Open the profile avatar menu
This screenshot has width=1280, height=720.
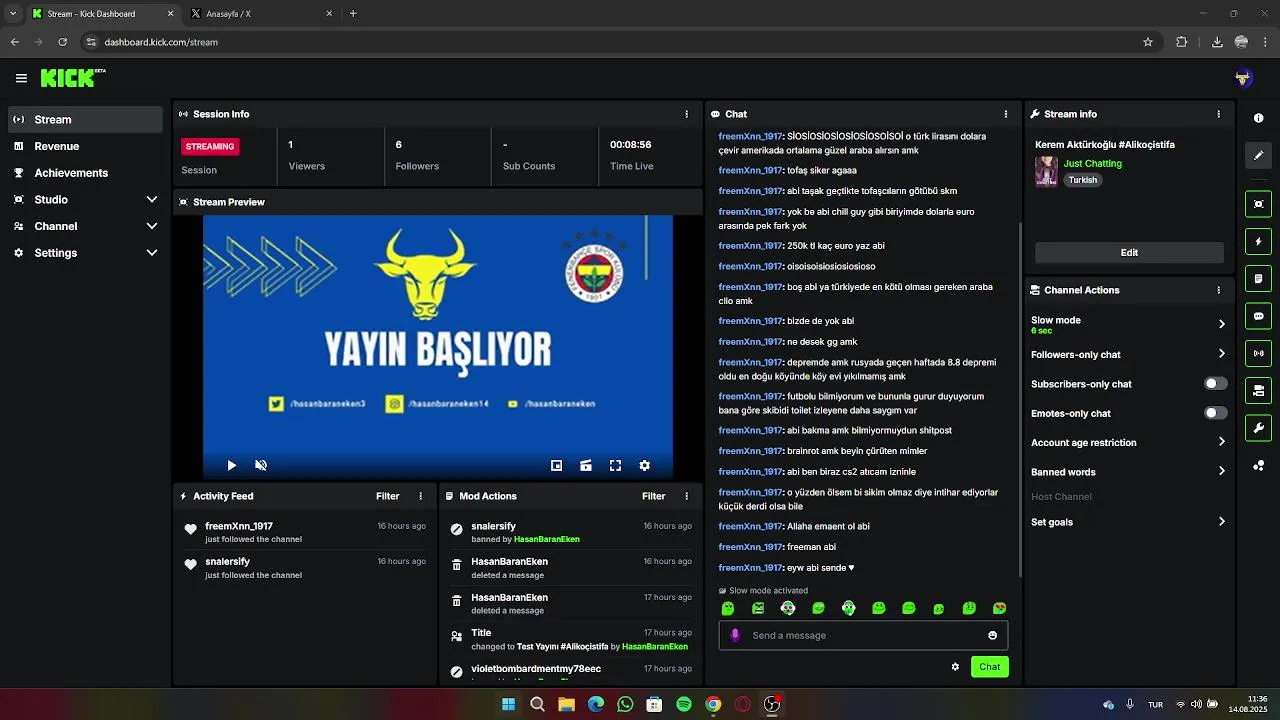tap(1243, 78)
